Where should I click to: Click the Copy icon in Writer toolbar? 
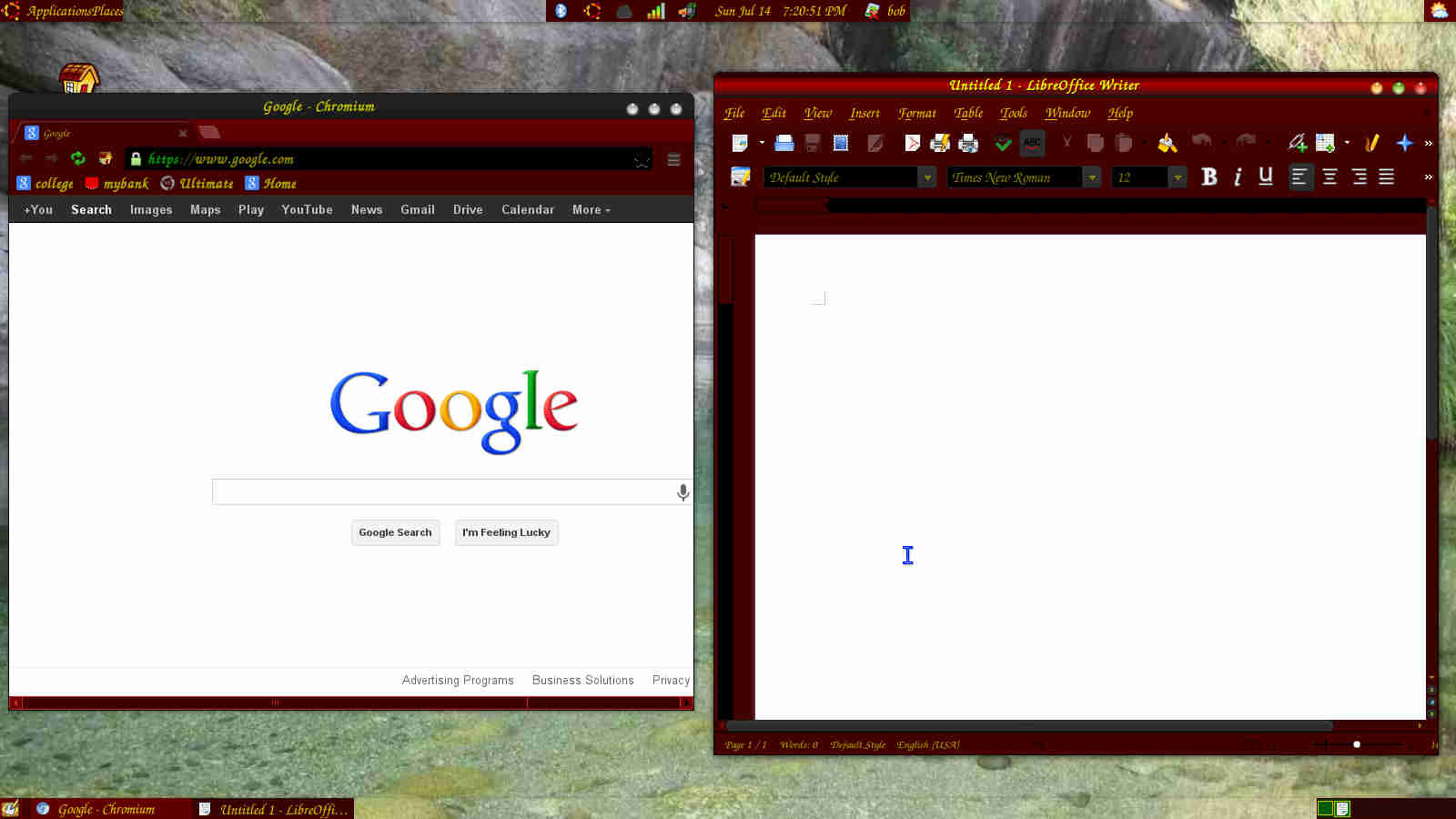click(1095, 143)
